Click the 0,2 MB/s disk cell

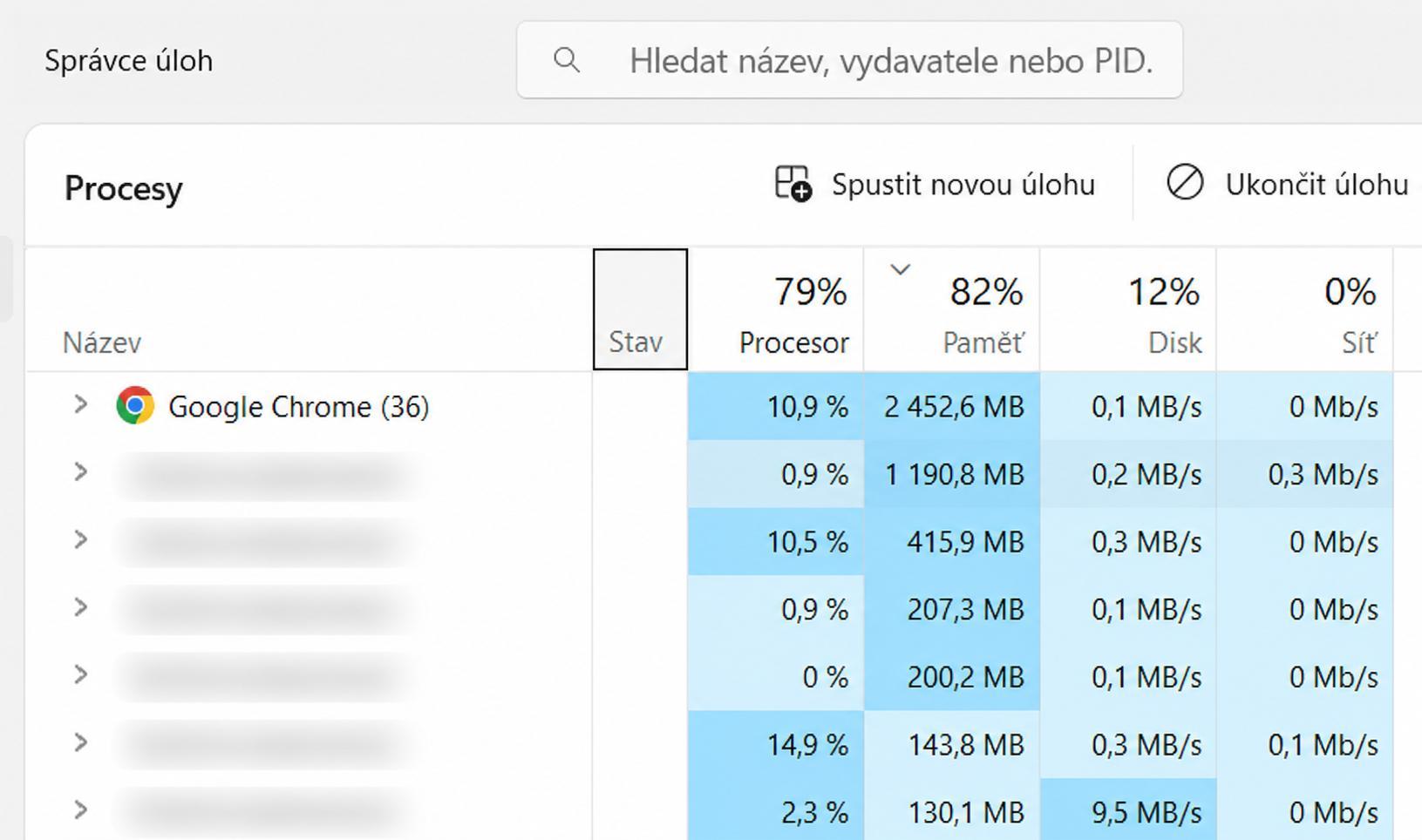pyautogui.click(x=1128, y=474)
